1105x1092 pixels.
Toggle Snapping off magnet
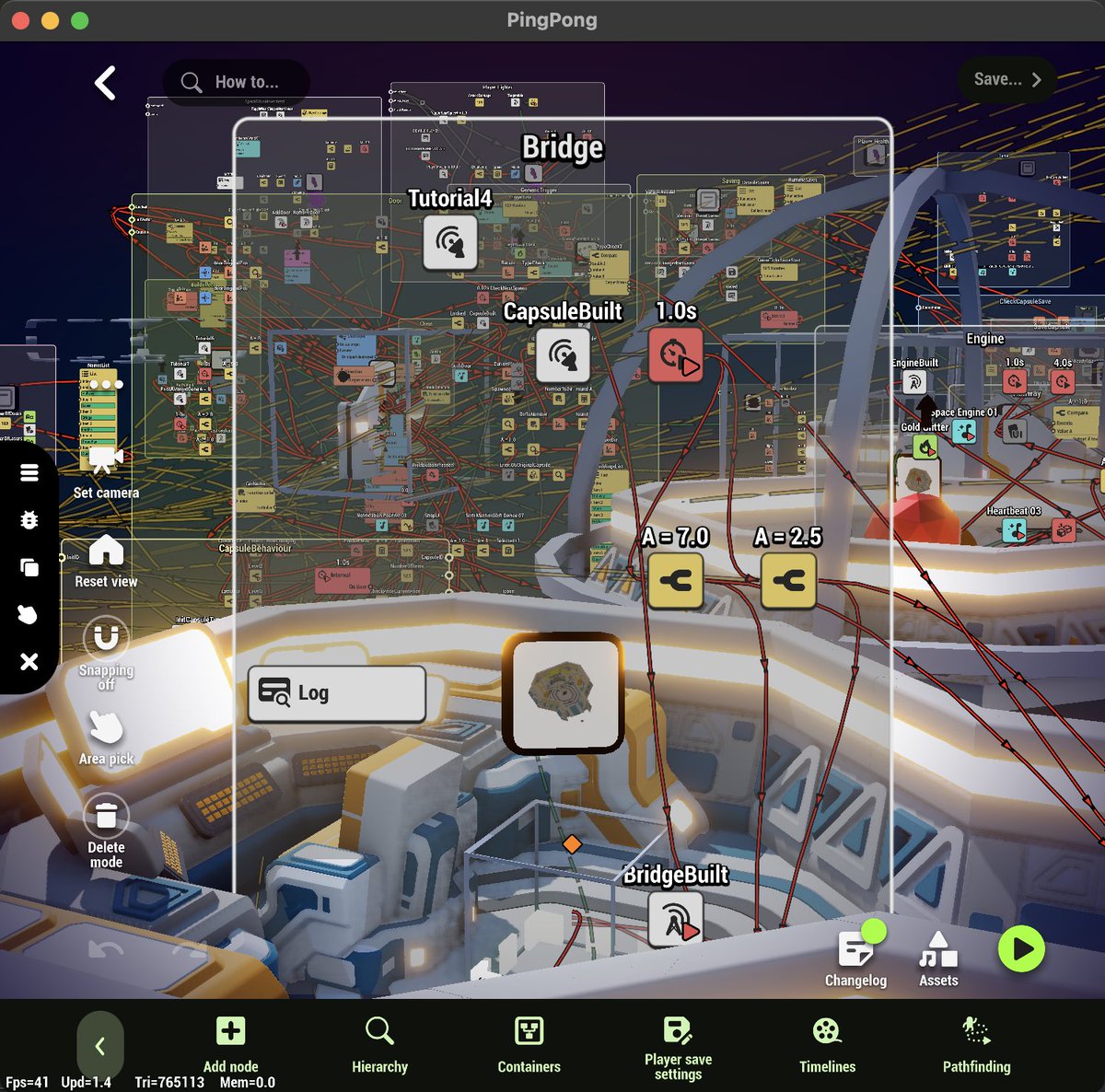(x=106, y=651)
